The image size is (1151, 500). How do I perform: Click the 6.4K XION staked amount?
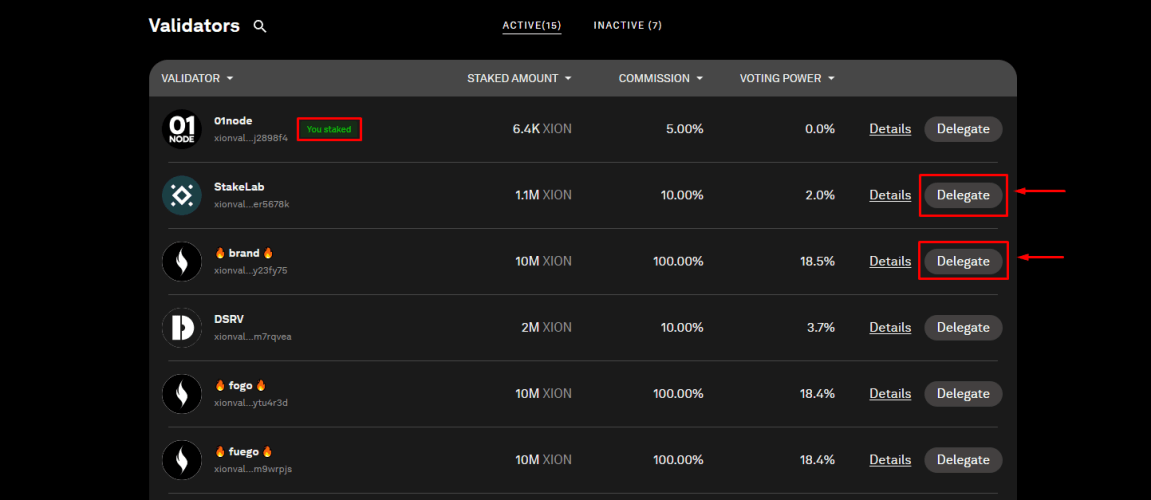[x=542, y=129]
